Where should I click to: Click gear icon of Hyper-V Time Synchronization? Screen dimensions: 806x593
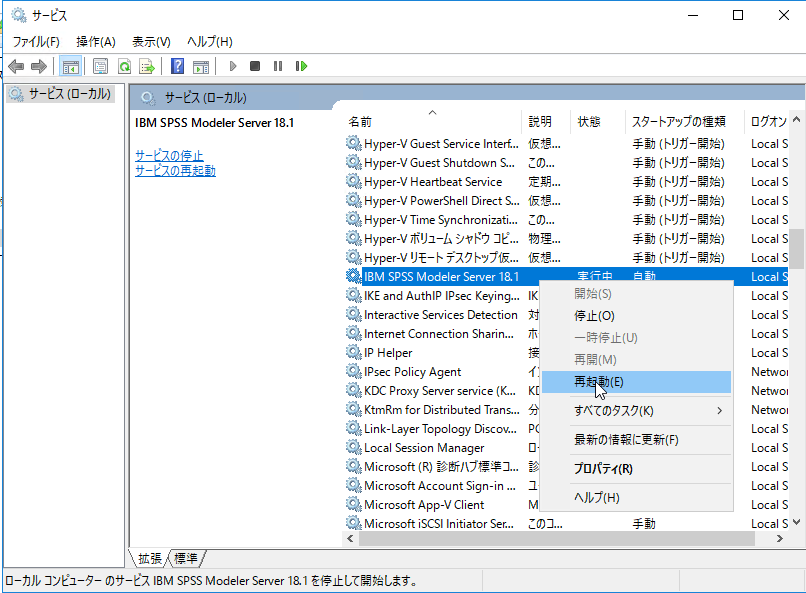[x=354, y=219]
